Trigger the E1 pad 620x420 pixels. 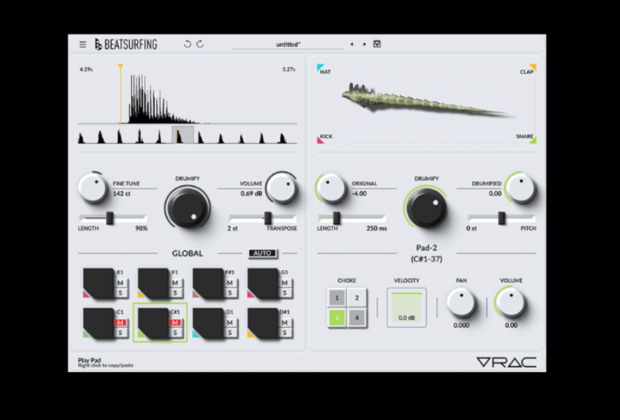(98, 283)
